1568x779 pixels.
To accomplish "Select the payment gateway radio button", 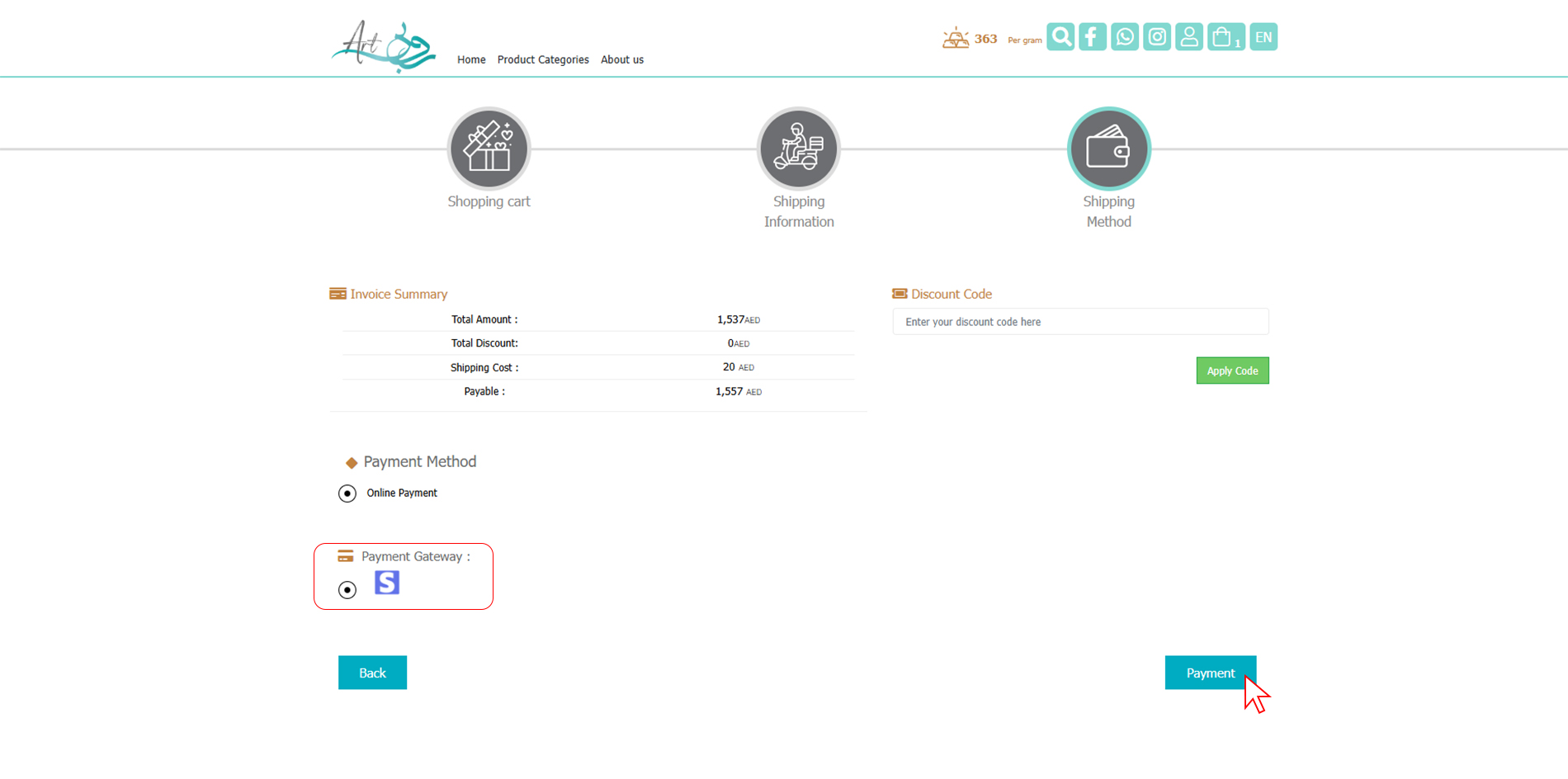I will (347, 590).
